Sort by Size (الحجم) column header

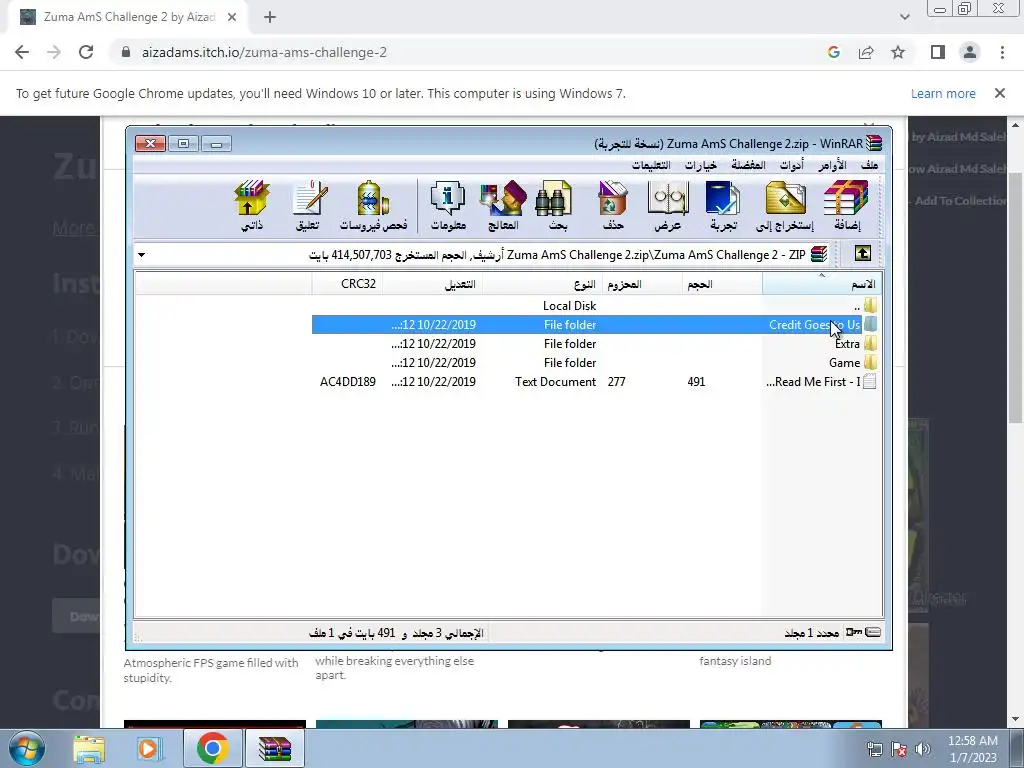[x=722, y=284]
